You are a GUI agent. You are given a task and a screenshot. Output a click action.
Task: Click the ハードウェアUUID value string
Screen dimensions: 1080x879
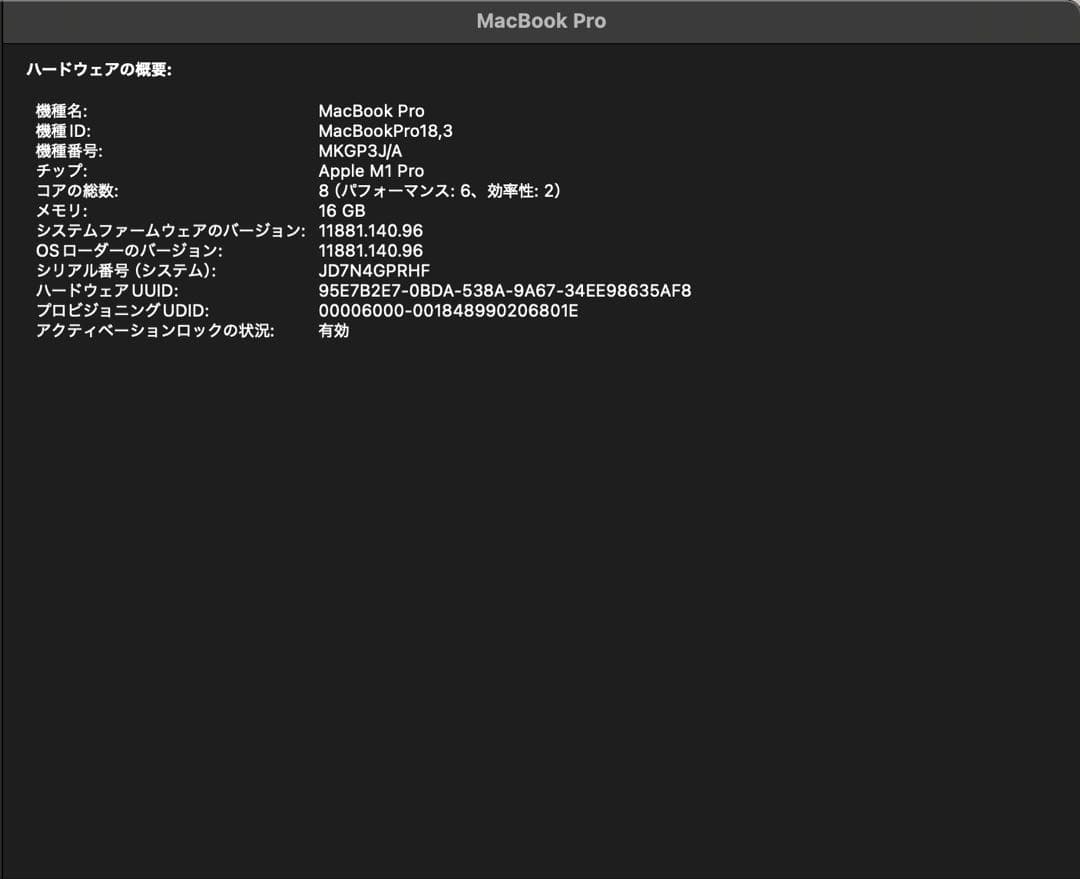coord(505,290)
